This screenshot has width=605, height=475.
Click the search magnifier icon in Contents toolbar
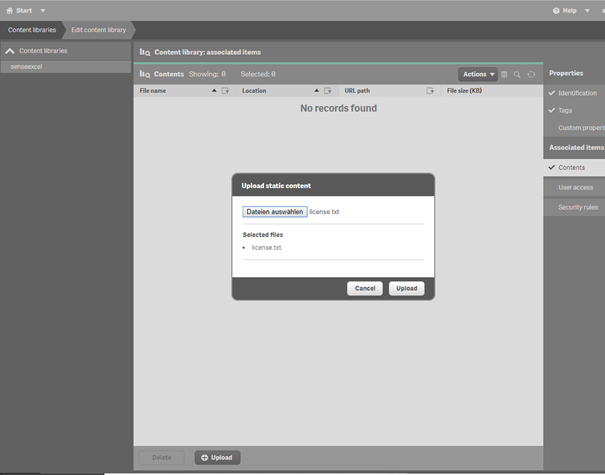click(x=517, y=74)
